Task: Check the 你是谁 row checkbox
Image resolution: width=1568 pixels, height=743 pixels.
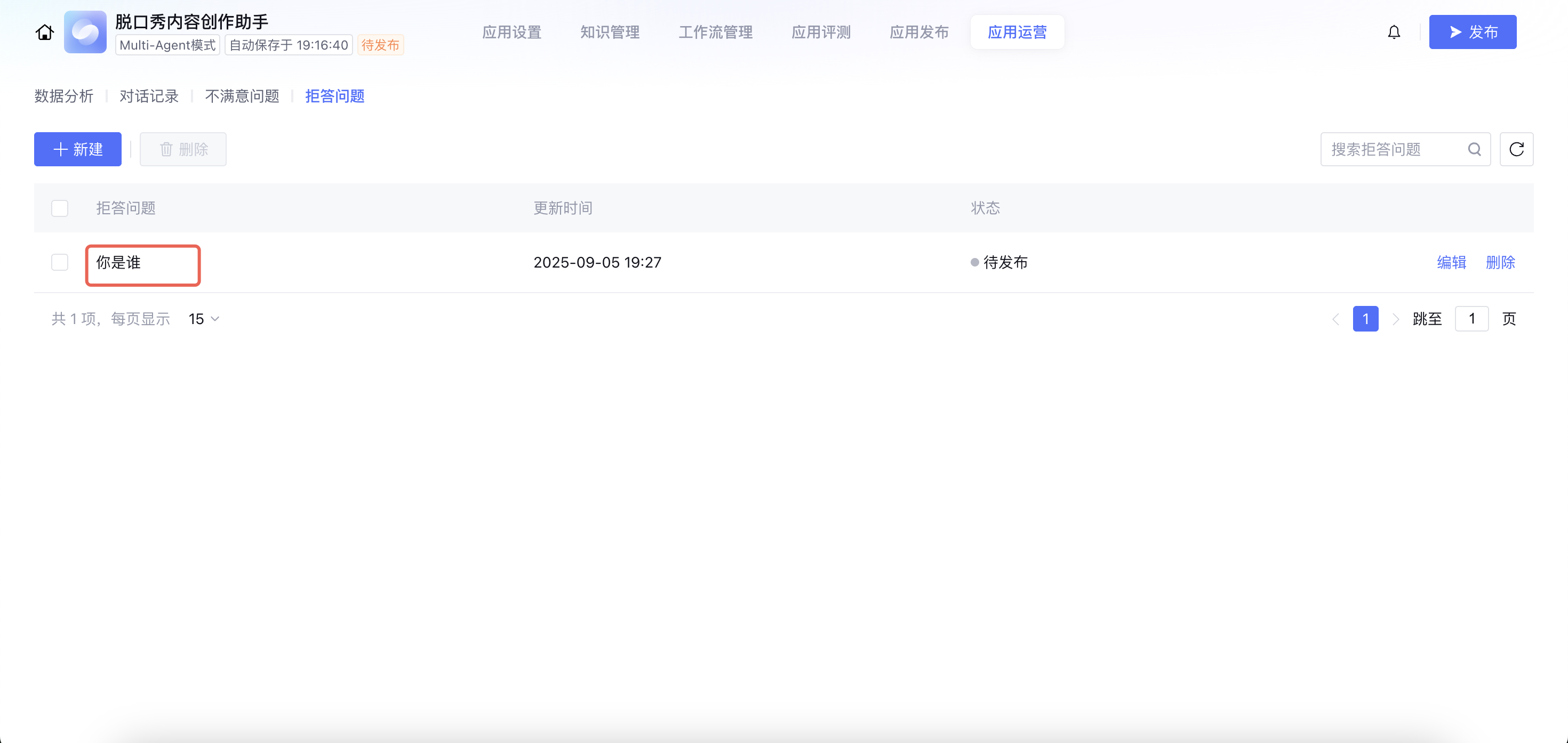Action: tap(60, 262)
